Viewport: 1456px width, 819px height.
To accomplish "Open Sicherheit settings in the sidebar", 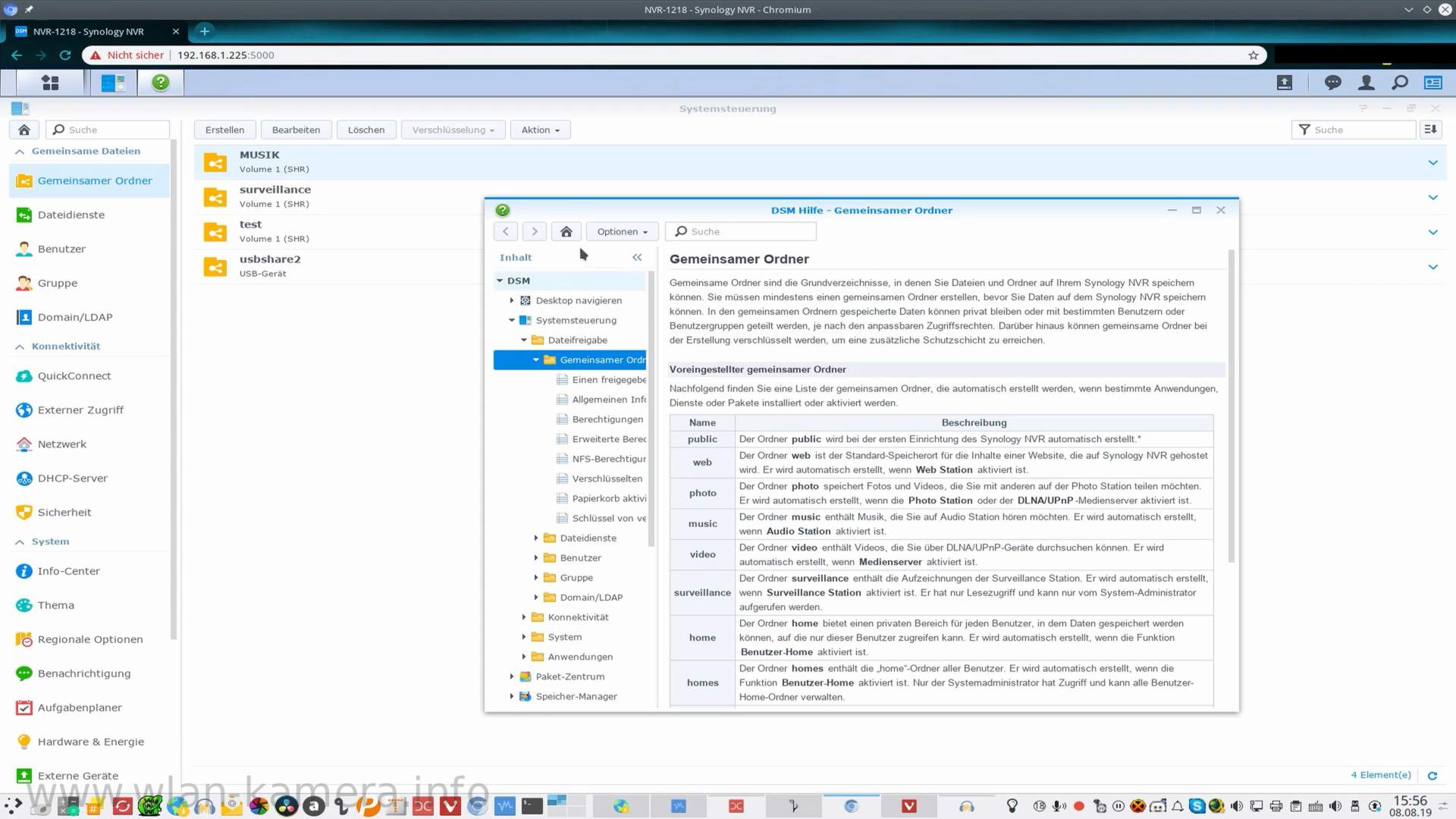I will [x=89, y=512].
